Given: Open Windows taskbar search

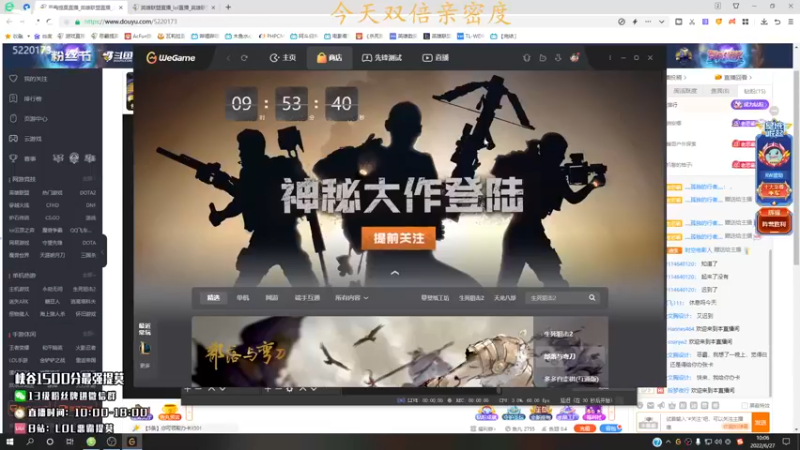Looking at the screenshot, I should (30, 442).
